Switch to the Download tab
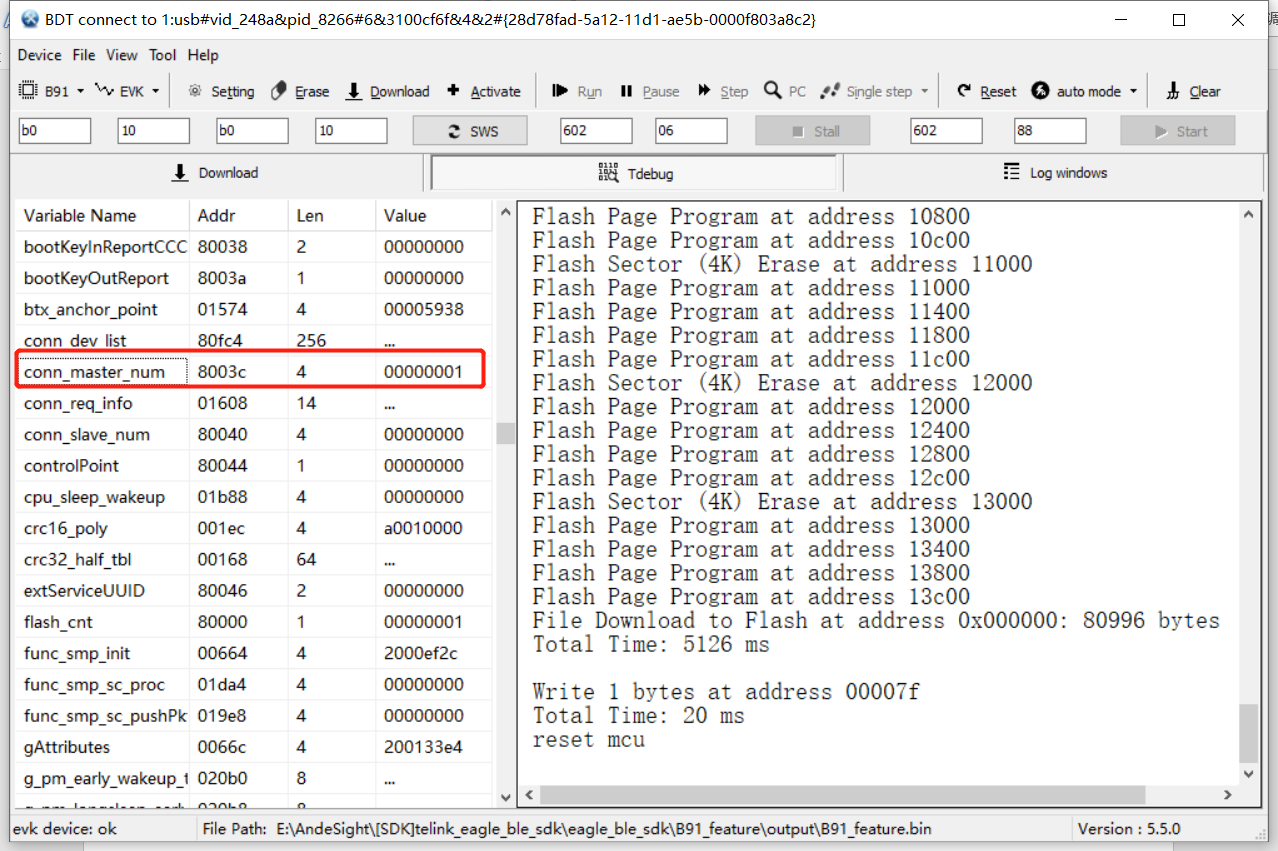The height and width of the screenshot is (851, 1278). (215, 173)
